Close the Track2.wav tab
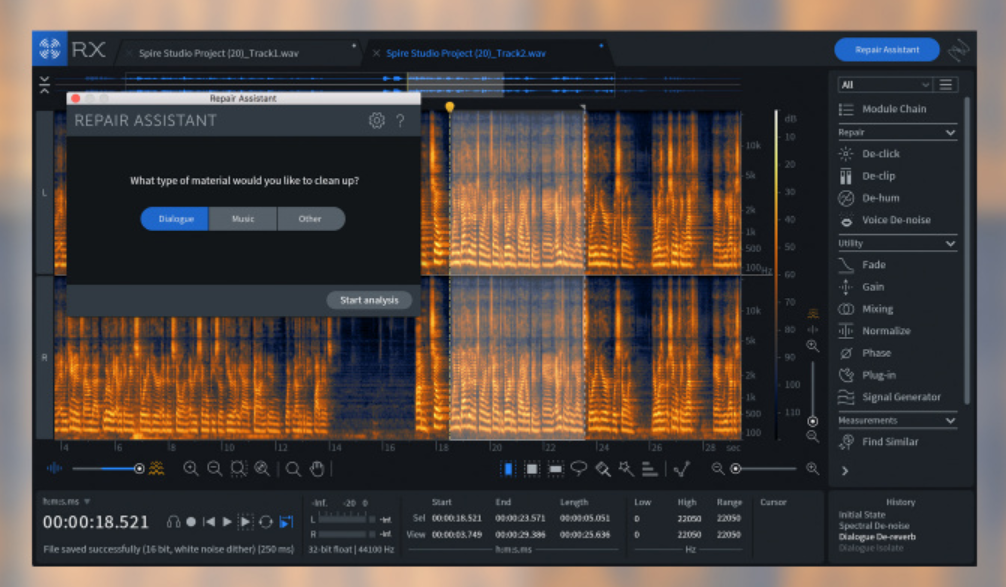This screenshot has height=587, width=1006. [x=376, y=53]
